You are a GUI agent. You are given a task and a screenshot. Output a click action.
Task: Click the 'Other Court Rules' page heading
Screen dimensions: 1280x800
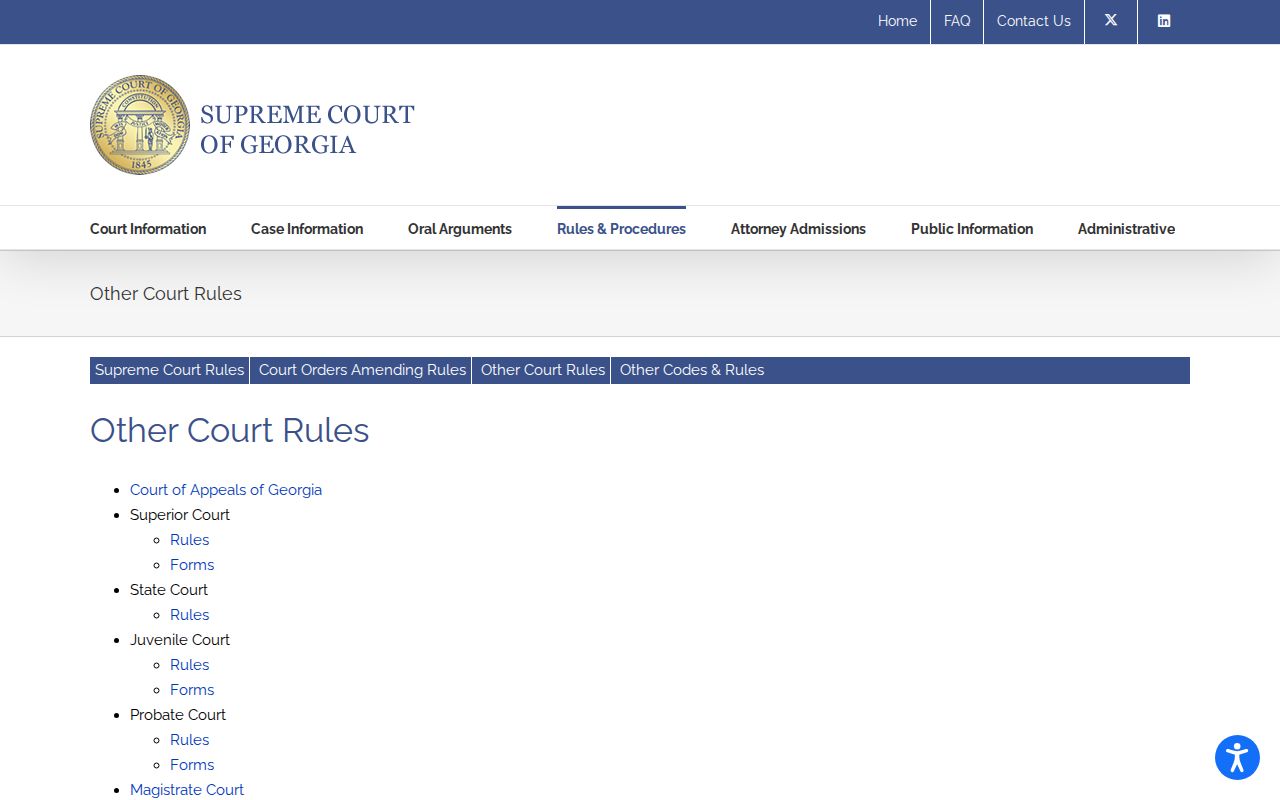(230, 430)
